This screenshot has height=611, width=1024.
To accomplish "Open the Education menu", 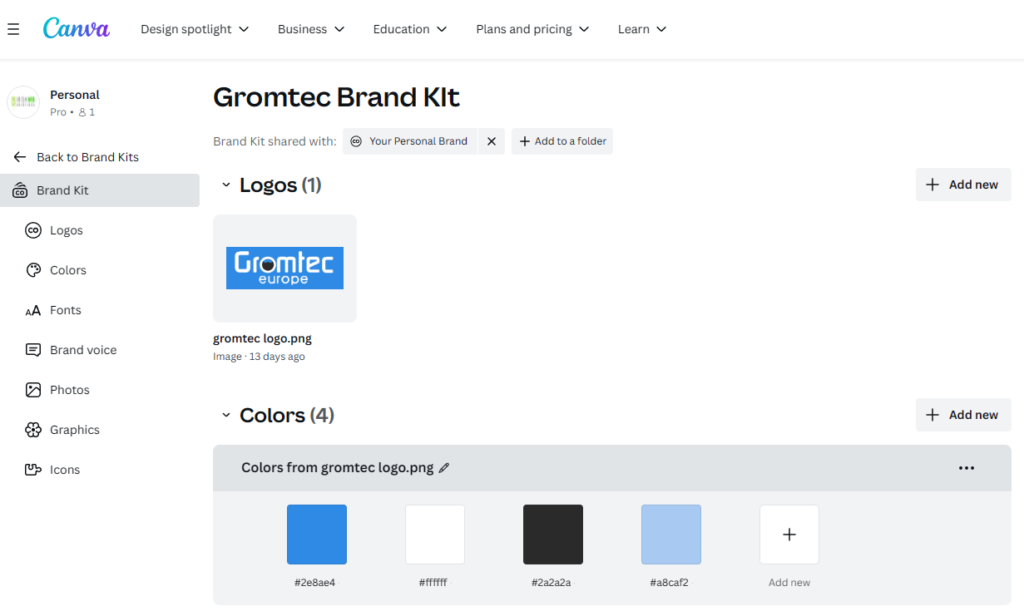I will [x=409, y=29].
